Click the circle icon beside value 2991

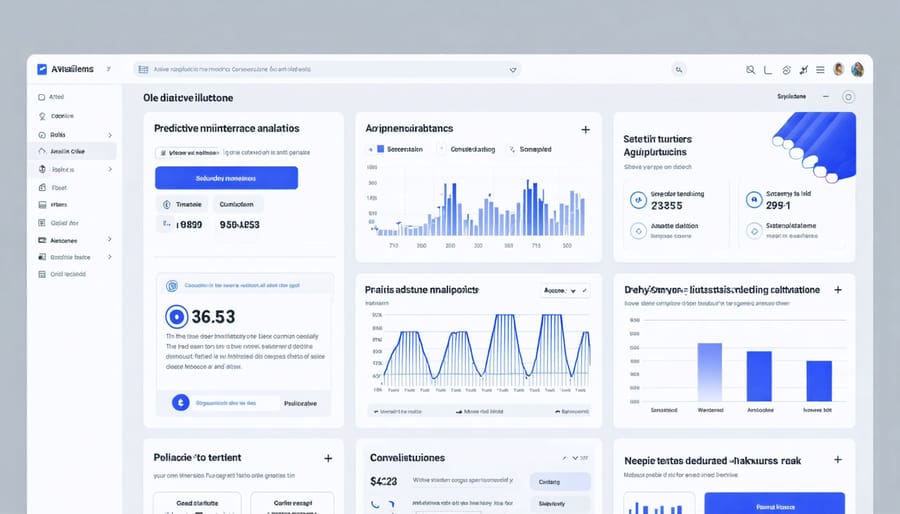(752, 200)
